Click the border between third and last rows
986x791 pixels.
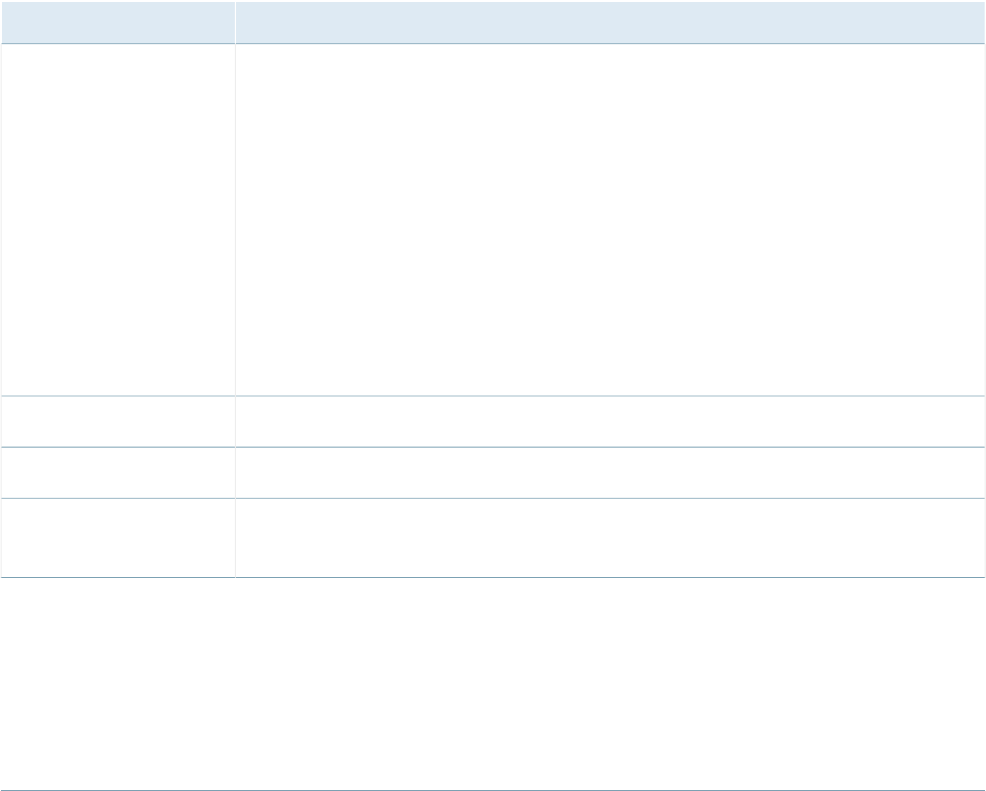tap(493, 499)
